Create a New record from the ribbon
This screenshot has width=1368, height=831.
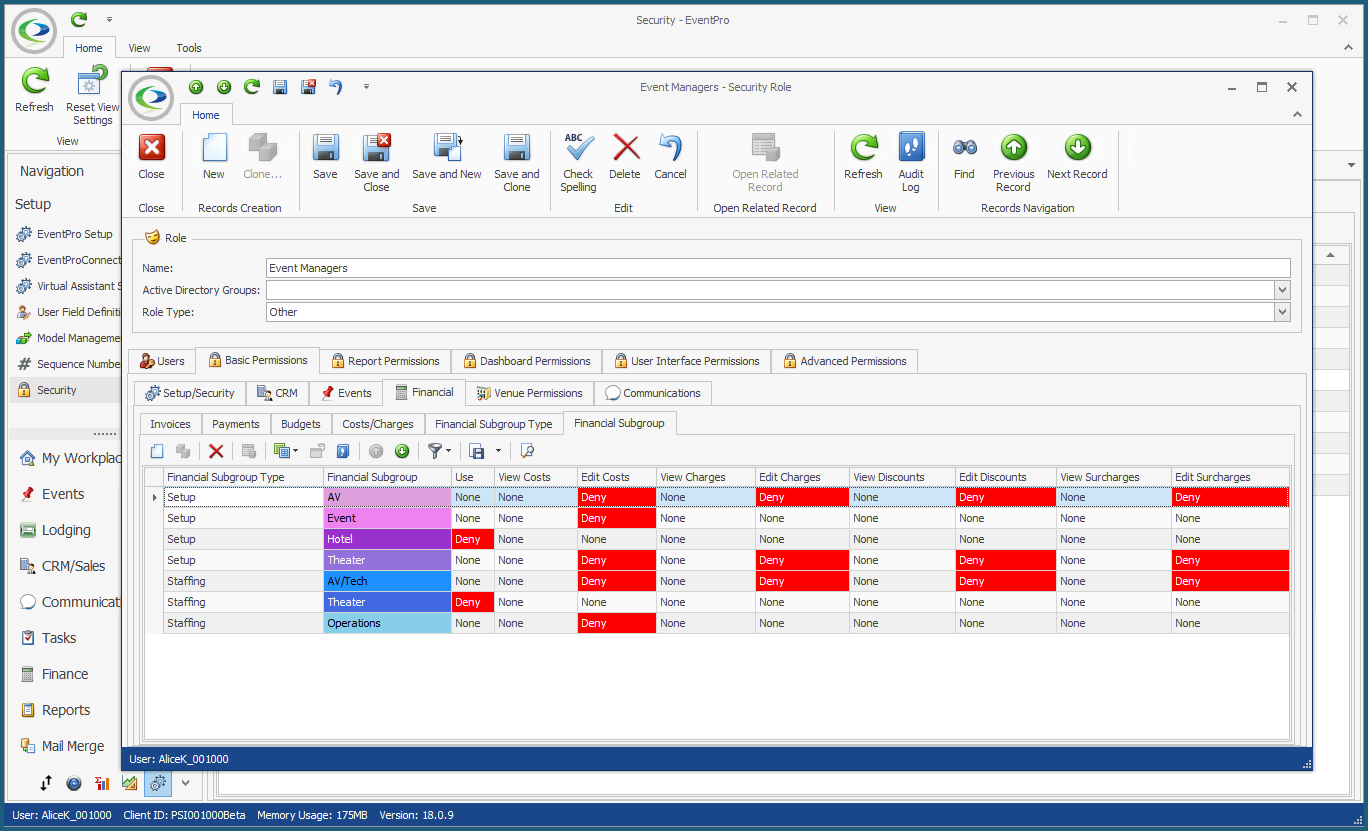click(x=214, y=158)
